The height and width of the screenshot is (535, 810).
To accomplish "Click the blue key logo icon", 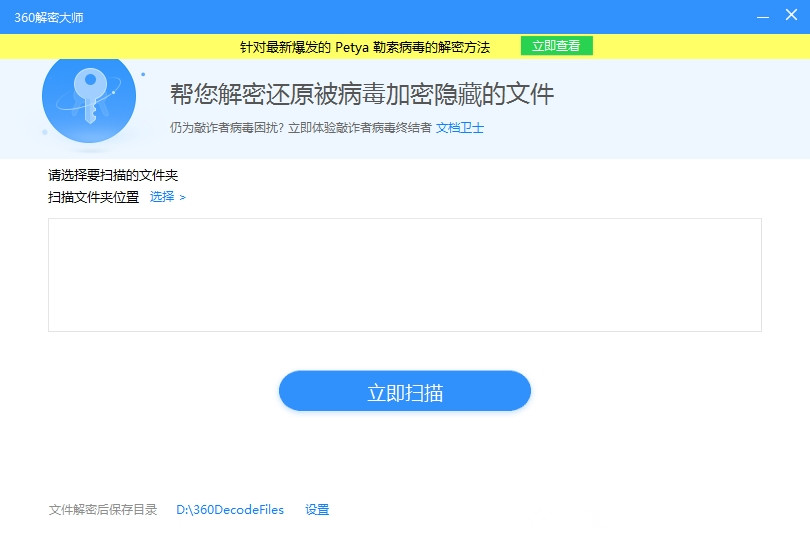I will (x=89, y=97).
